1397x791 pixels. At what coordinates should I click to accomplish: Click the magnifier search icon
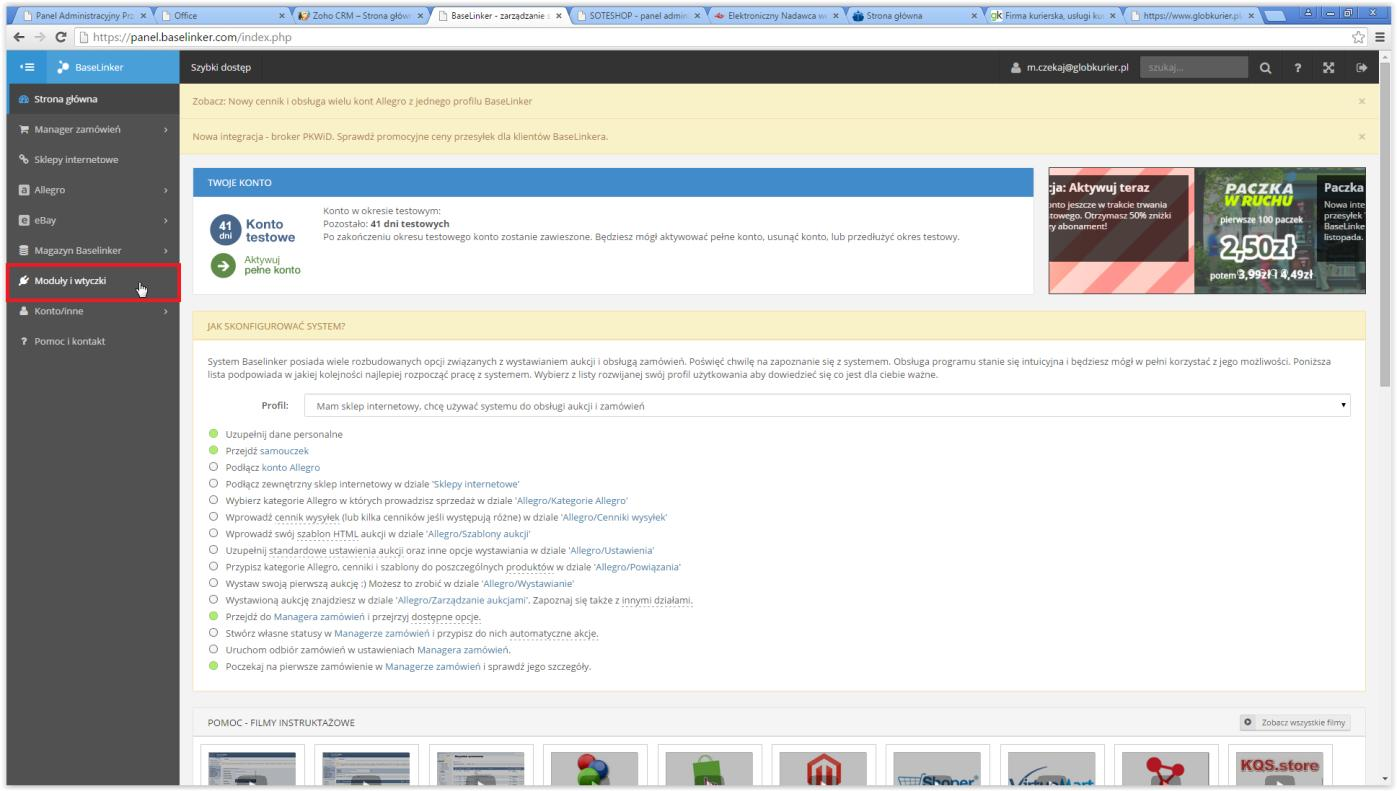tap(1265, 67)
